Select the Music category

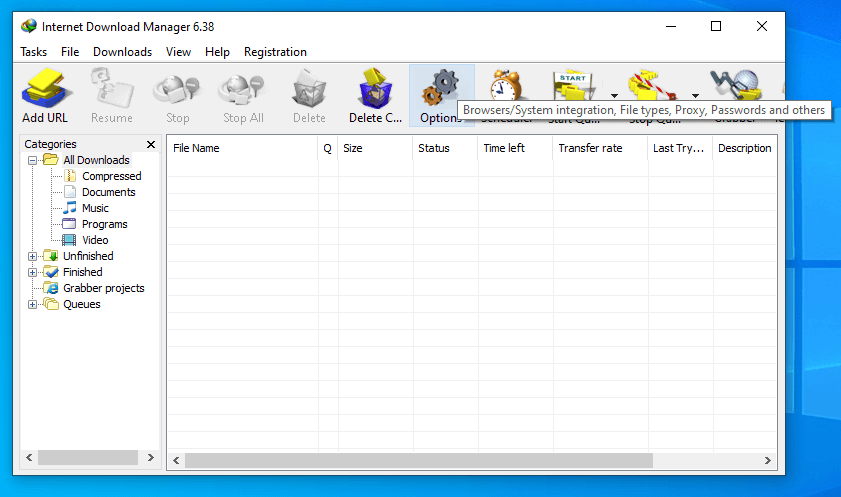pyautogui.click(x=95, y=208)
